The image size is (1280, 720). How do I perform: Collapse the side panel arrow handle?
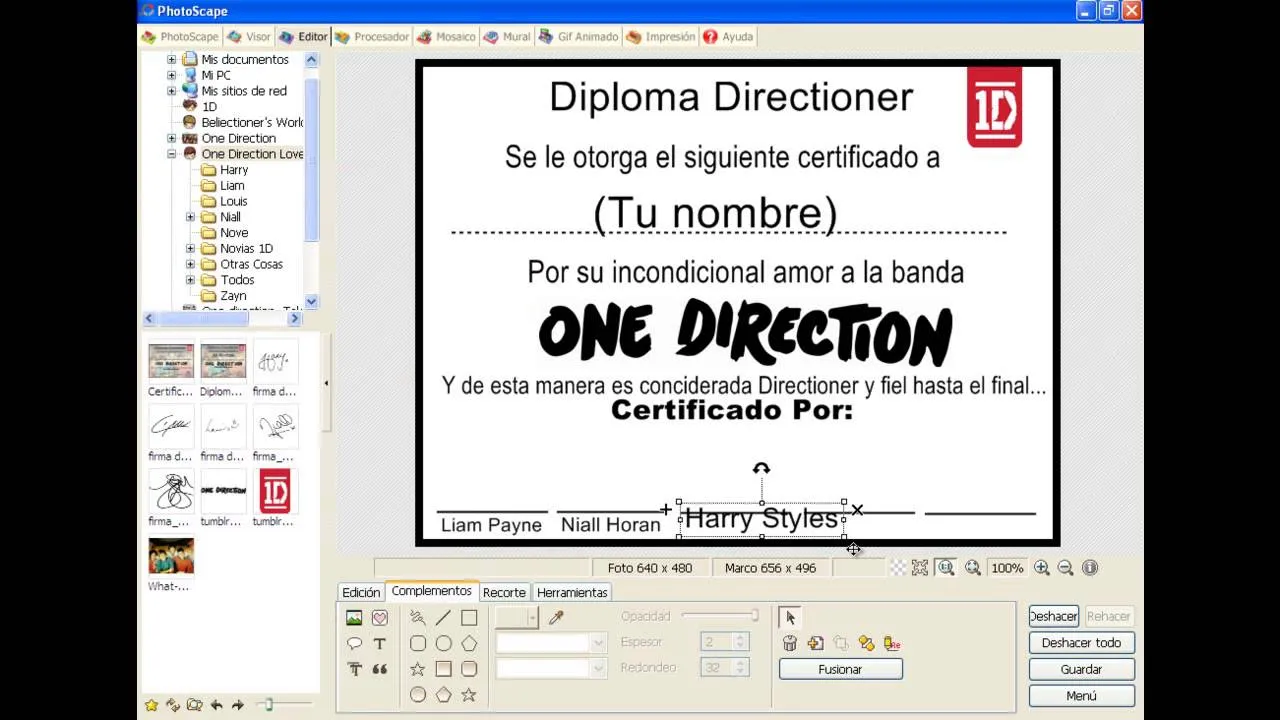[x=326, y=383]
